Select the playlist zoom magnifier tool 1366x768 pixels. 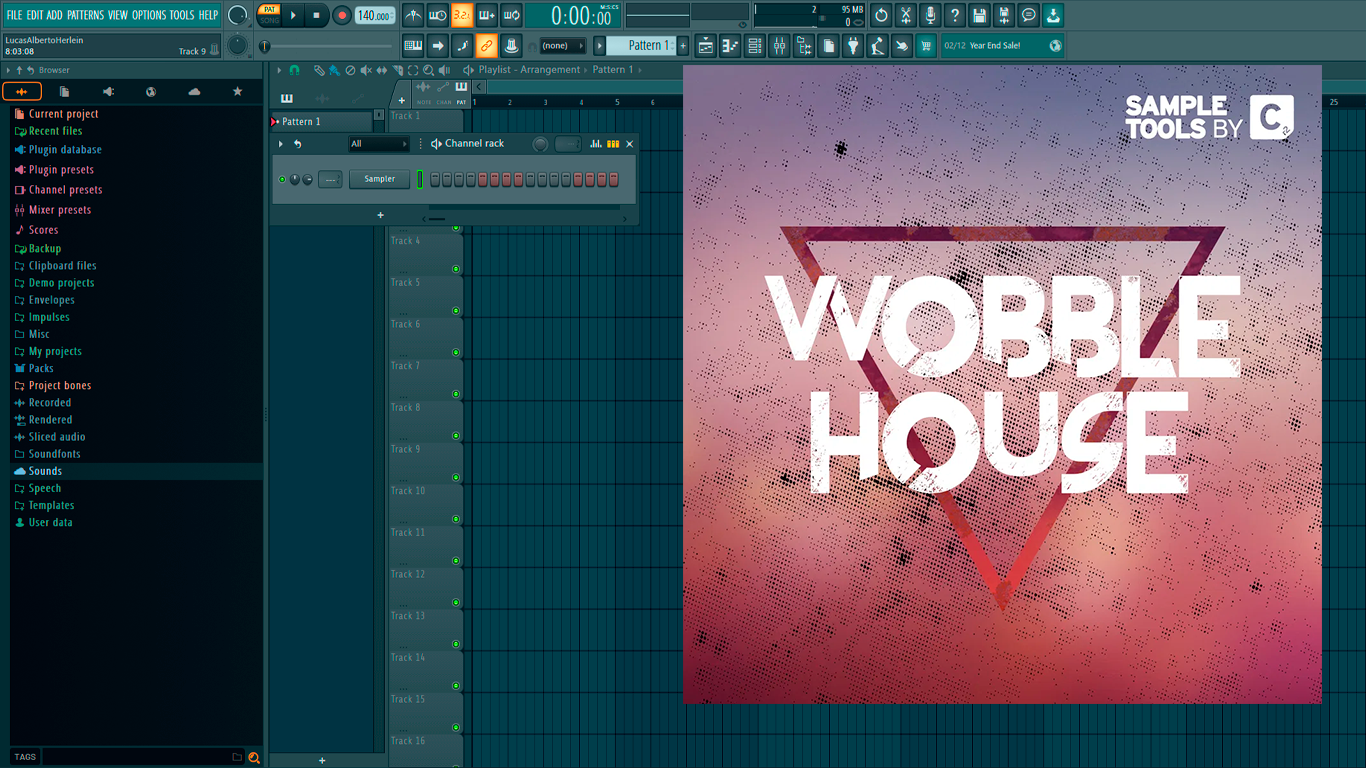click(x=428, y=70)
